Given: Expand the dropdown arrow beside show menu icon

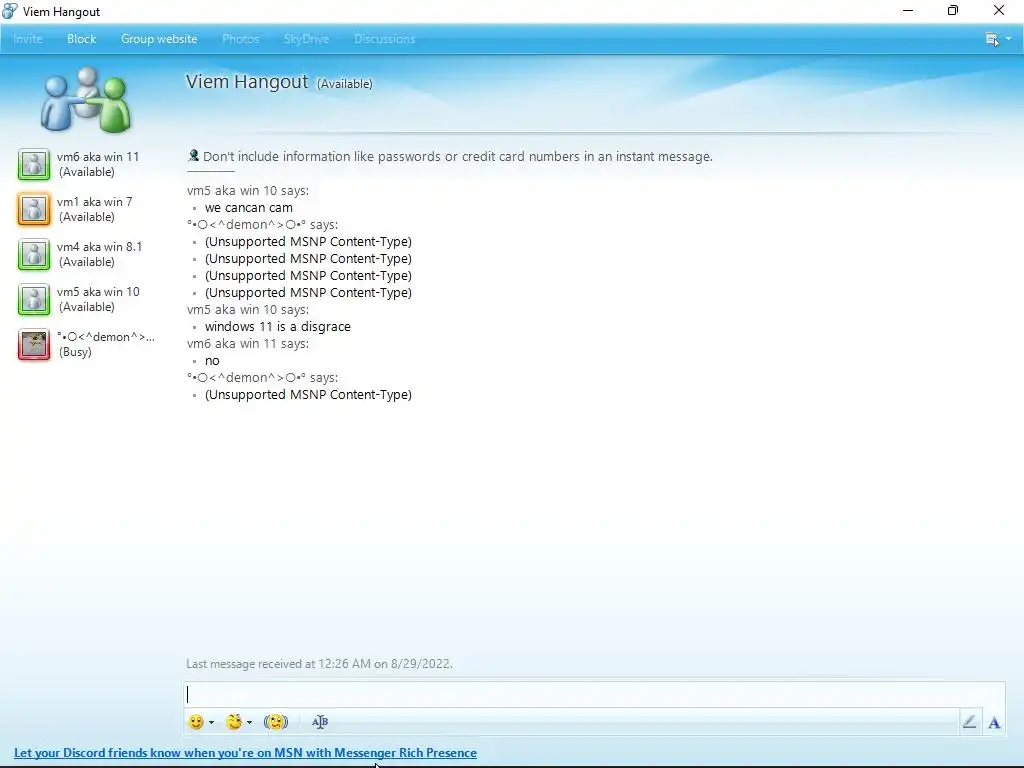Looking at the screenshot, I should pyautogui.click(x=1008, y=39).
